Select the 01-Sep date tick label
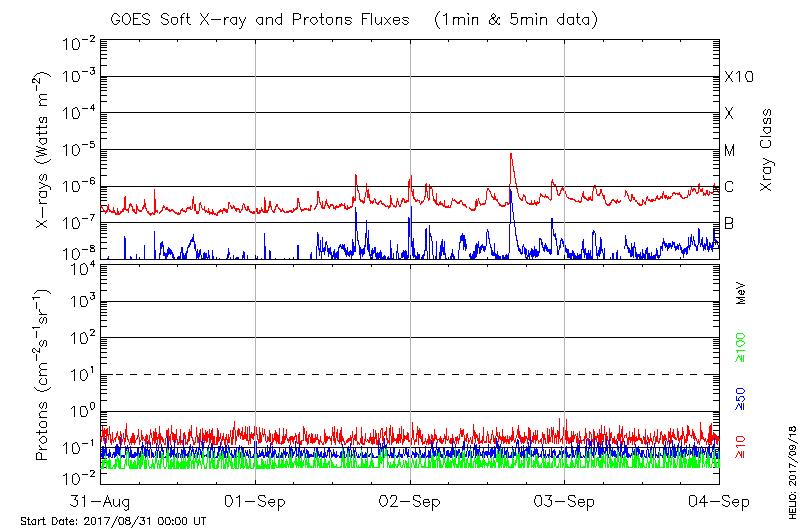 (x=255, y=500)
